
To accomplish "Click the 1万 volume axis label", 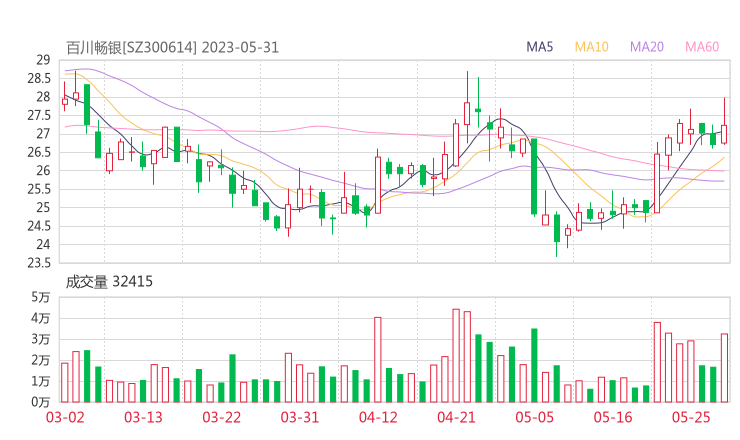I will [x=41, y=381].
